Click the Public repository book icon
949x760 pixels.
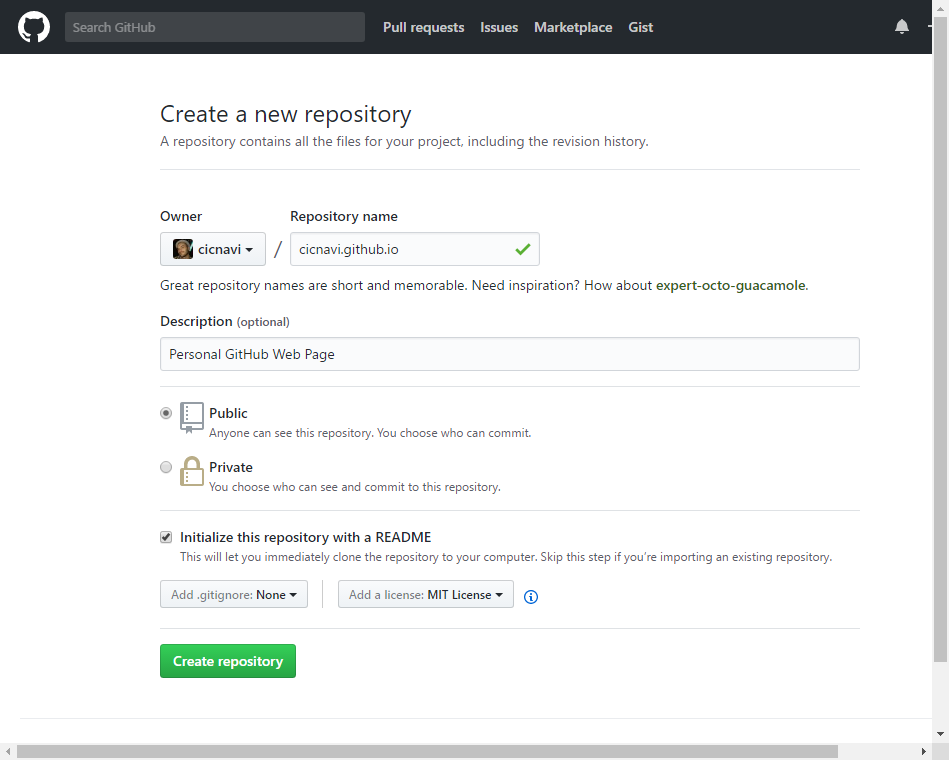click(x=192, y=418)
